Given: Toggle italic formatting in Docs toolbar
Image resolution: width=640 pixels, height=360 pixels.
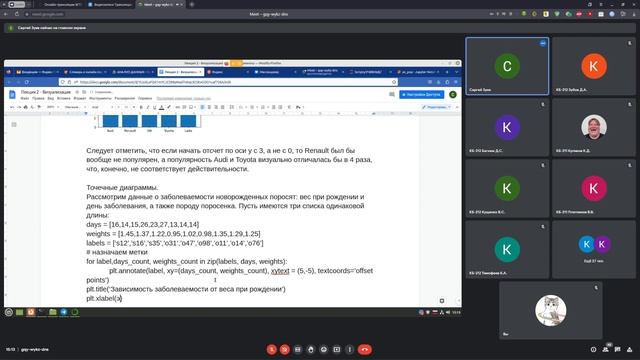Looking at the screenshot, I should [x=148, y=107].
